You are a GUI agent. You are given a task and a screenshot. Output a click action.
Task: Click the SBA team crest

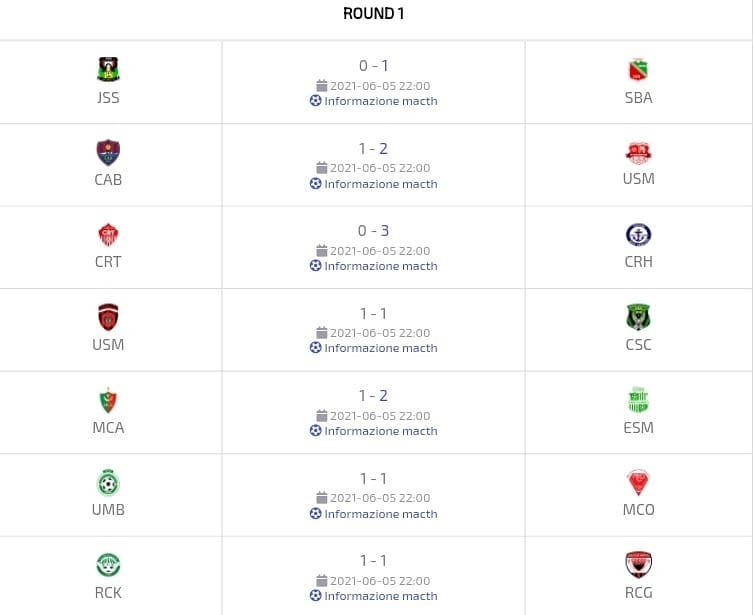(638, 69)
